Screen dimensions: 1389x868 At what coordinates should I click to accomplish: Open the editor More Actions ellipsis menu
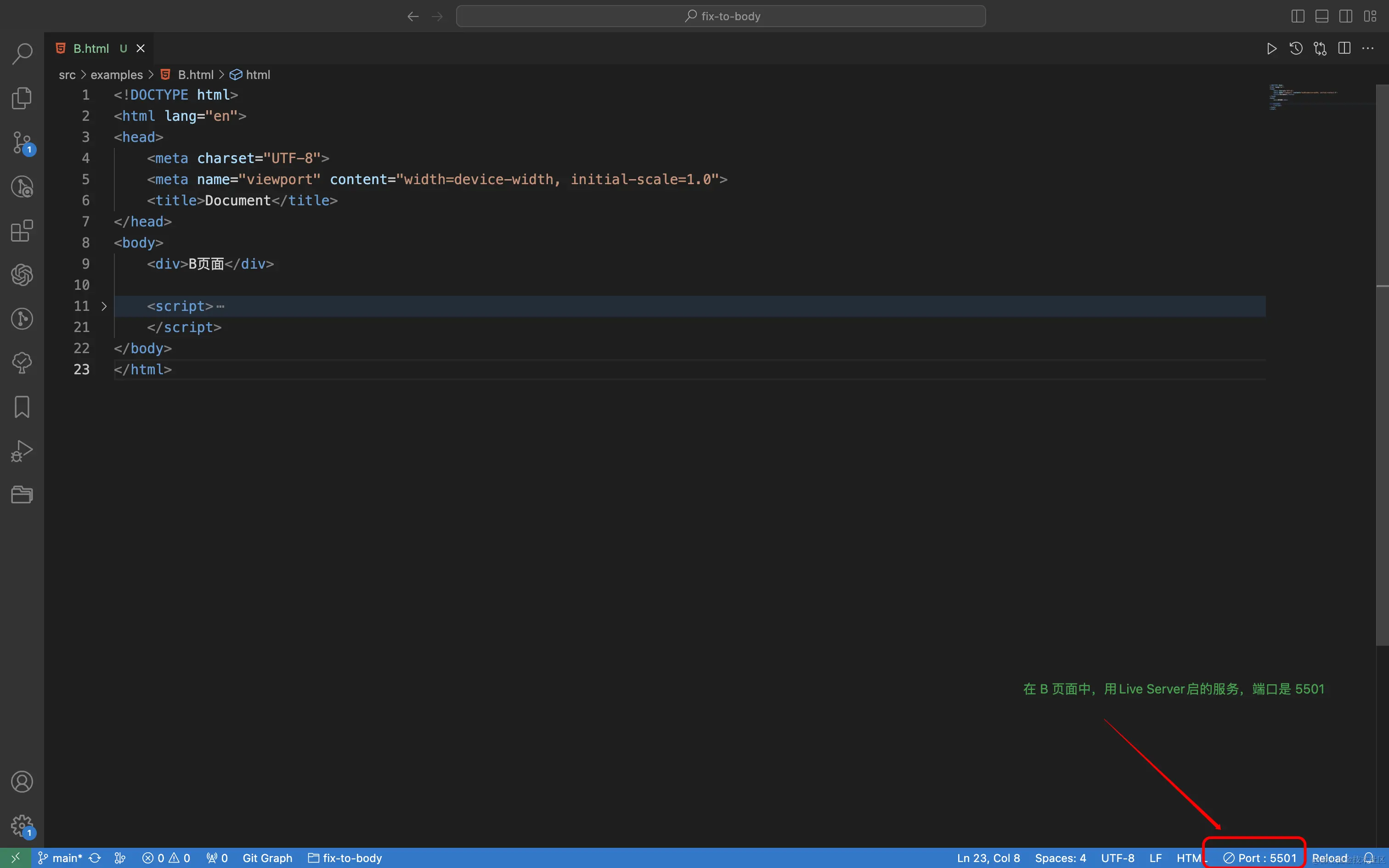click(1368, 49)
